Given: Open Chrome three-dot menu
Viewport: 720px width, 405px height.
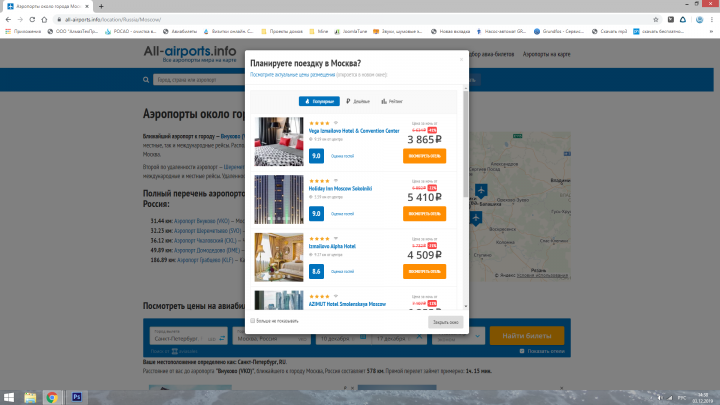Looking at the screenshot, I should 712,20.
